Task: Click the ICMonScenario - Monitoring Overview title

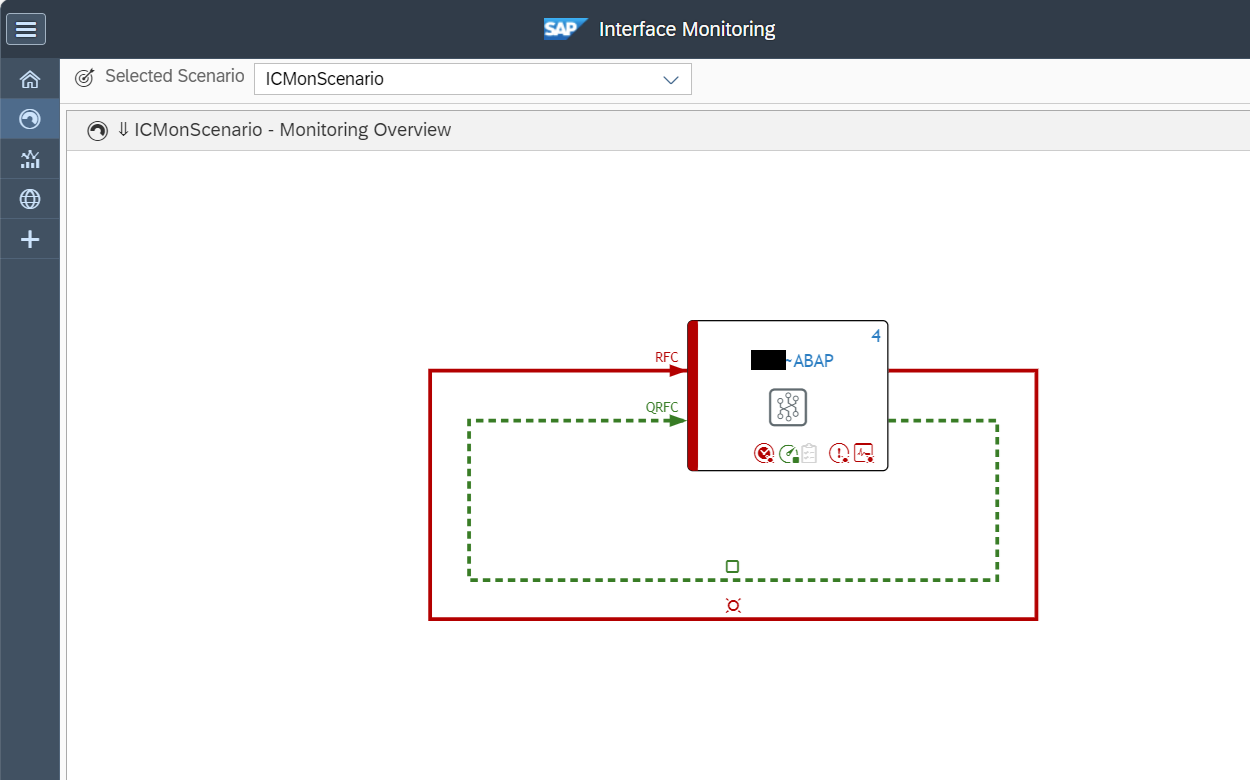Action: (x=293, y=130)
